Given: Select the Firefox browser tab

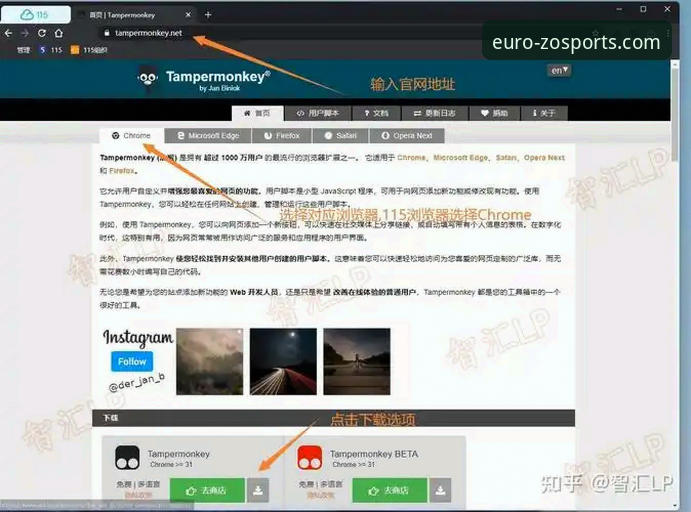Looking at the screenshot, I should 282,136.
